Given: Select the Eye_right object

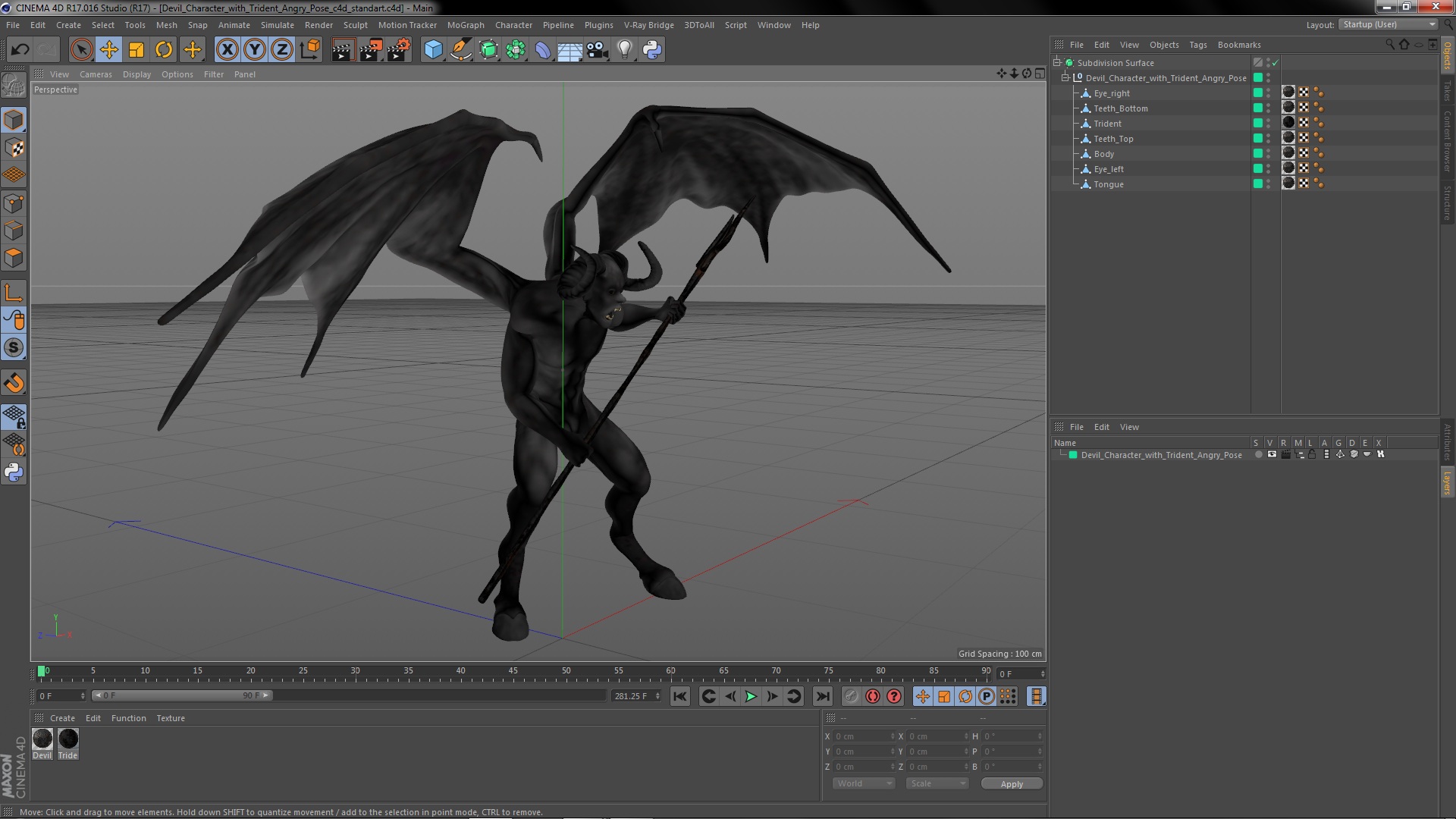Looking at the screenshot, I should pos(1111,93).
